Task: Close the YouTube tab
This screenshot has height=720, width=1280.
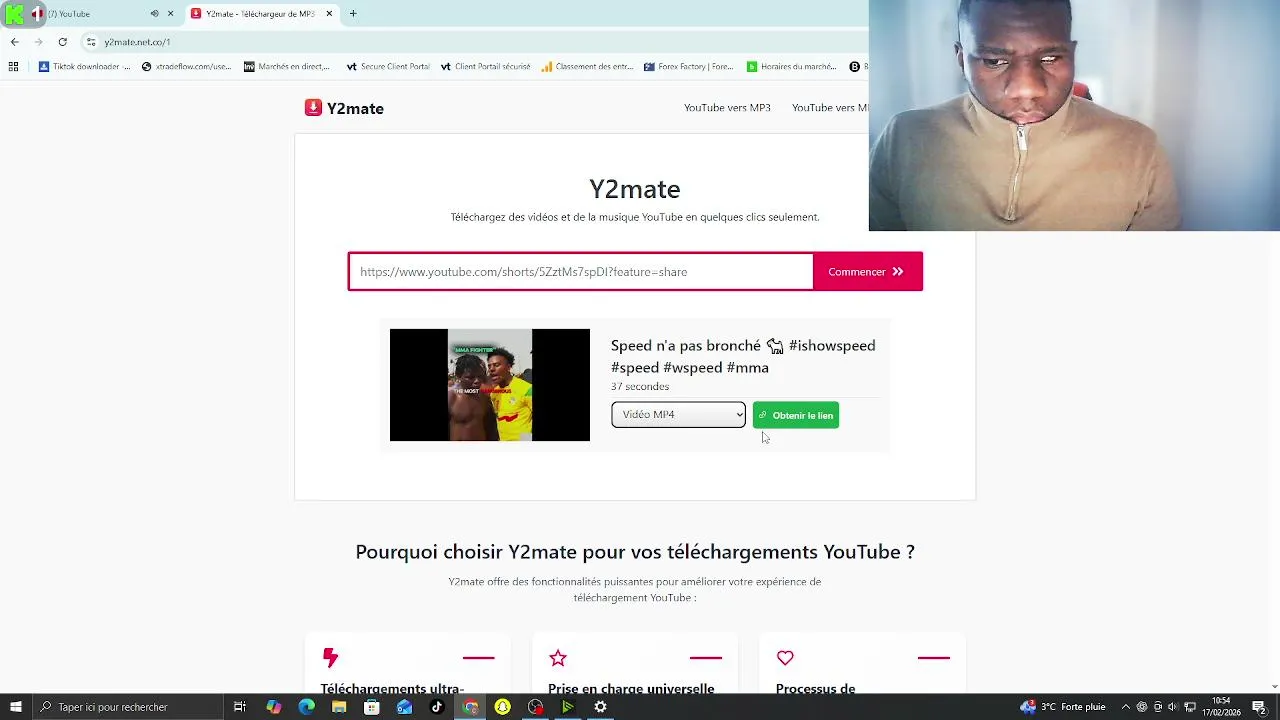Action: click(170, 14)
